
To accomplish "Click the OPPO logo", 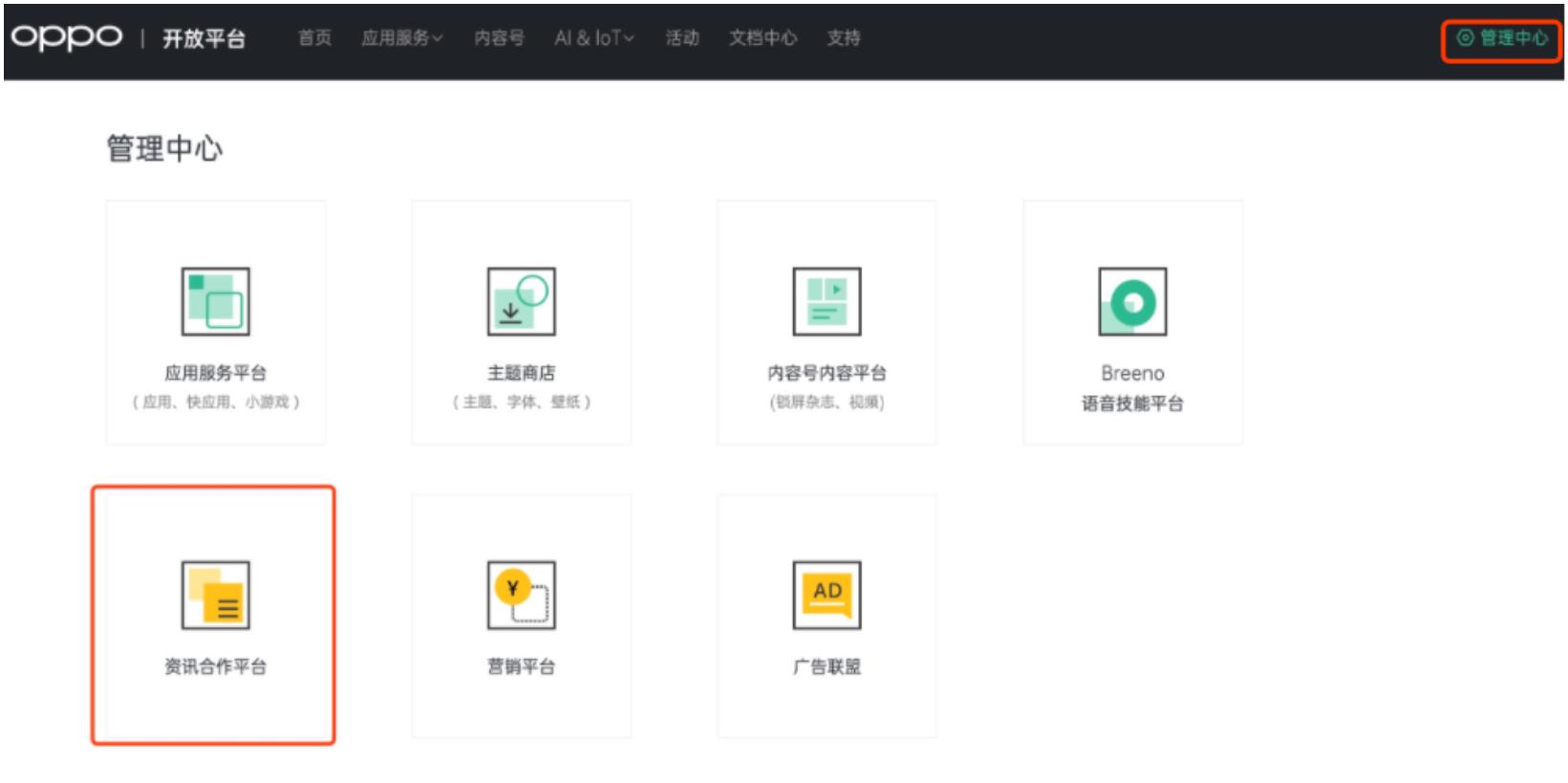I will coord(67,37).
